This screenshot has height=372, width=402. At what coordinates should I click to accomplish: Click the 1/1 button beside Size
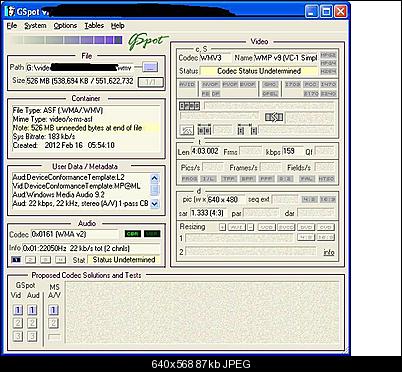[x=151, y=82]
